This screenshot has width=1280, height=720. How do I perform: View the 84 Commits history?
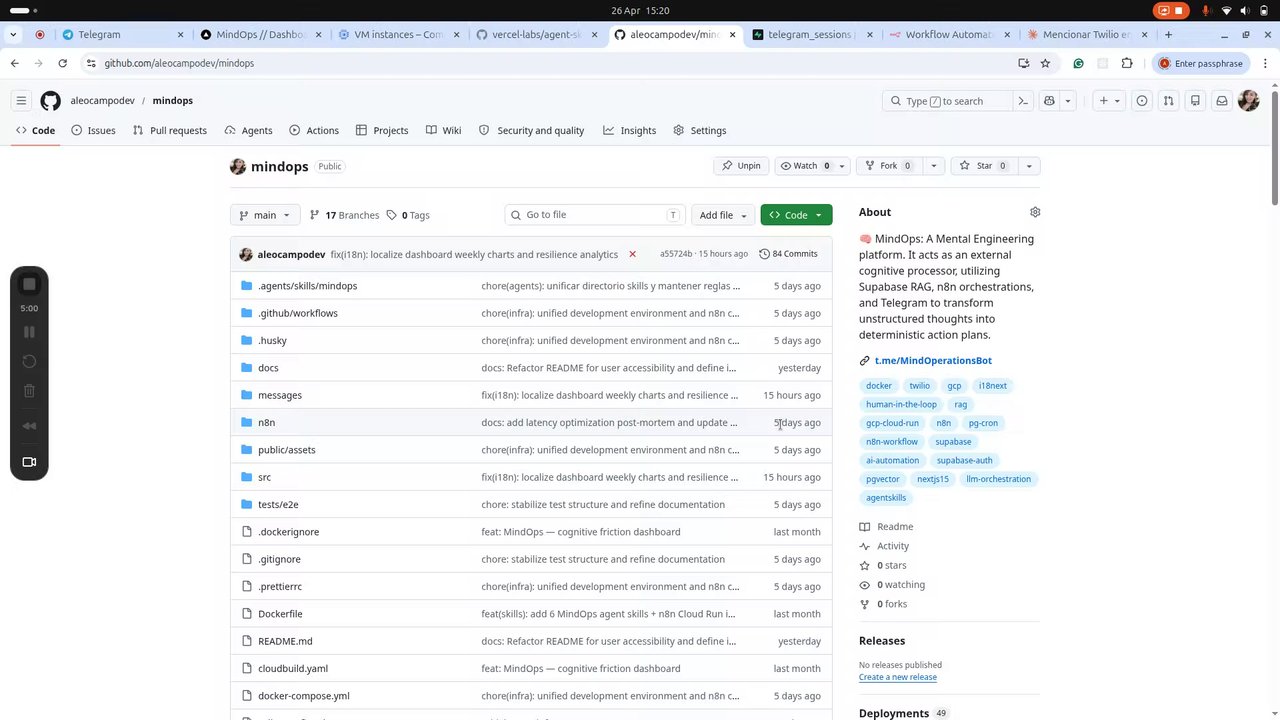tap(788, 254)
